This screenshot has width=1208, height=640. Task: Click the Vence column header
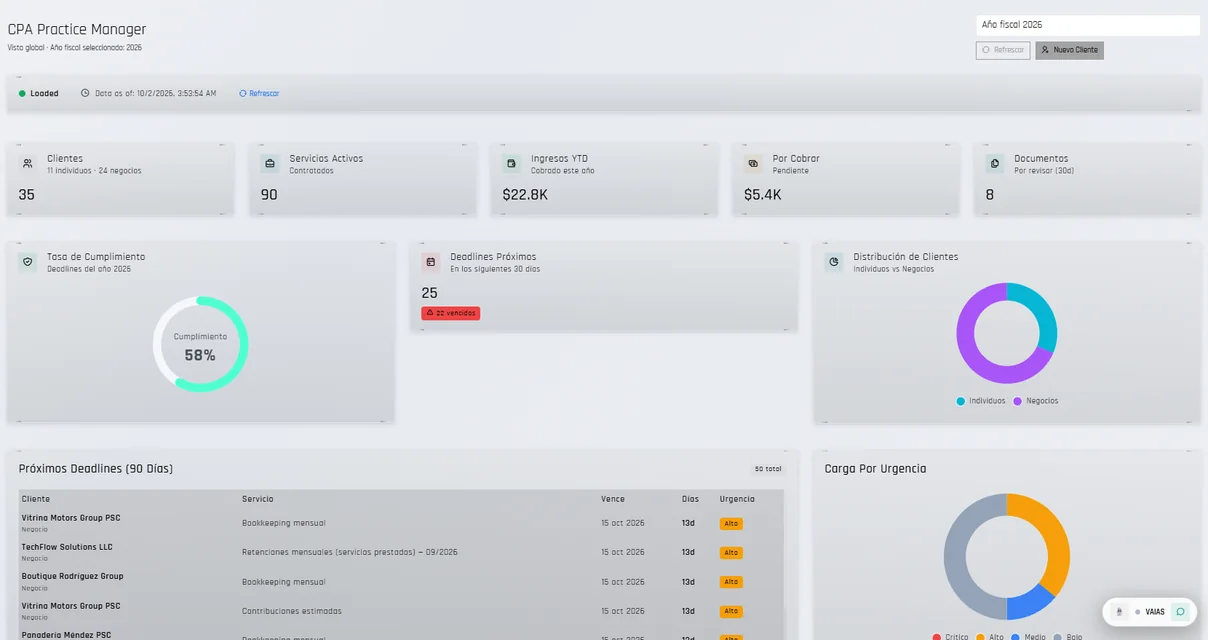[613, 499]
